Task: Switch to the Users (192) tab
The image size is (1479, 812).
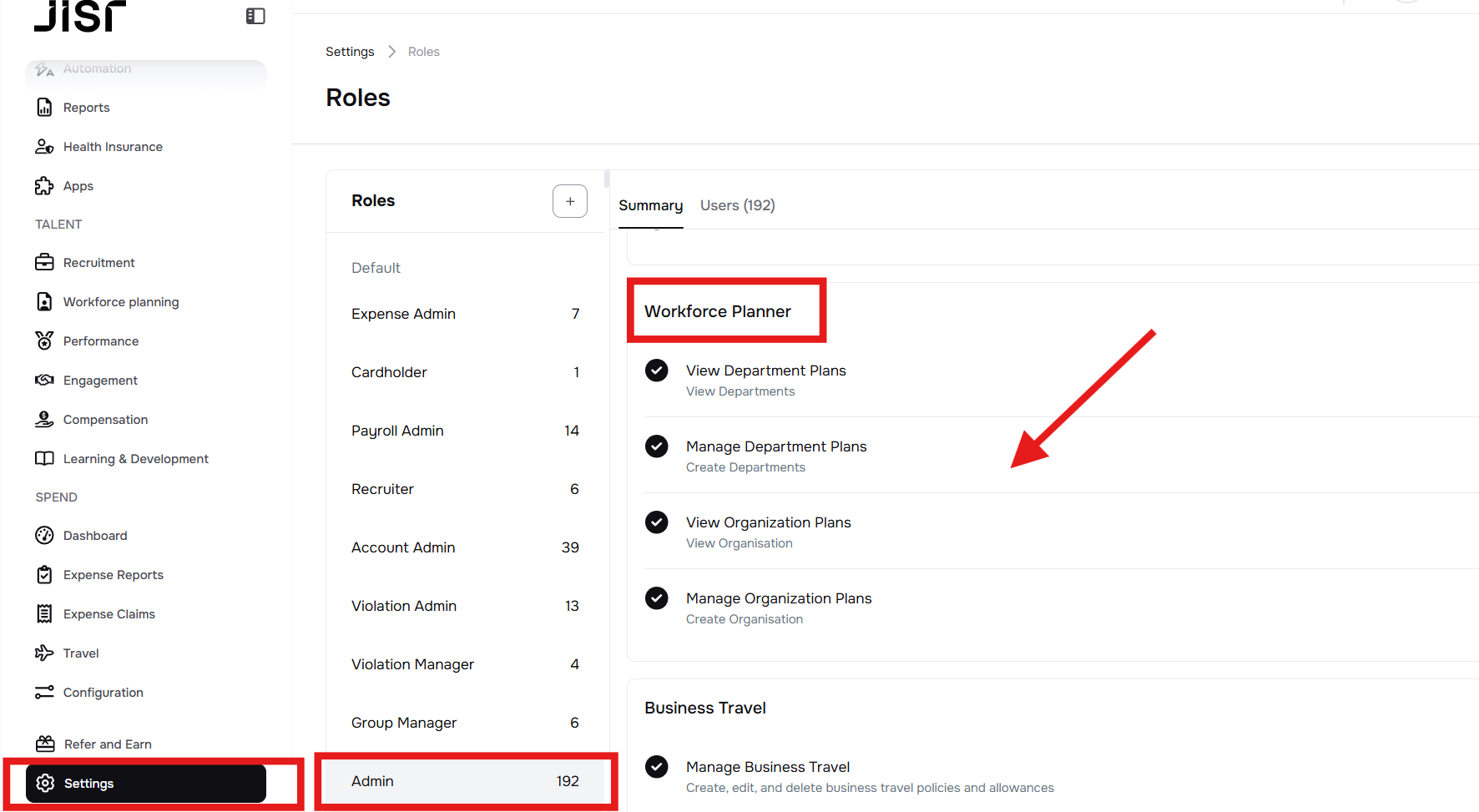Action: pyautogui.click(x=737, y=205)
